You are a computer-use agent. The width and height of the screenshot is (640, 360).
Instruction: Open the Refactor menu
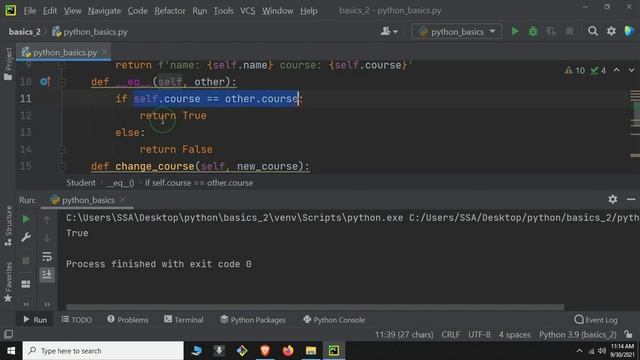click(x=170, y=11)
